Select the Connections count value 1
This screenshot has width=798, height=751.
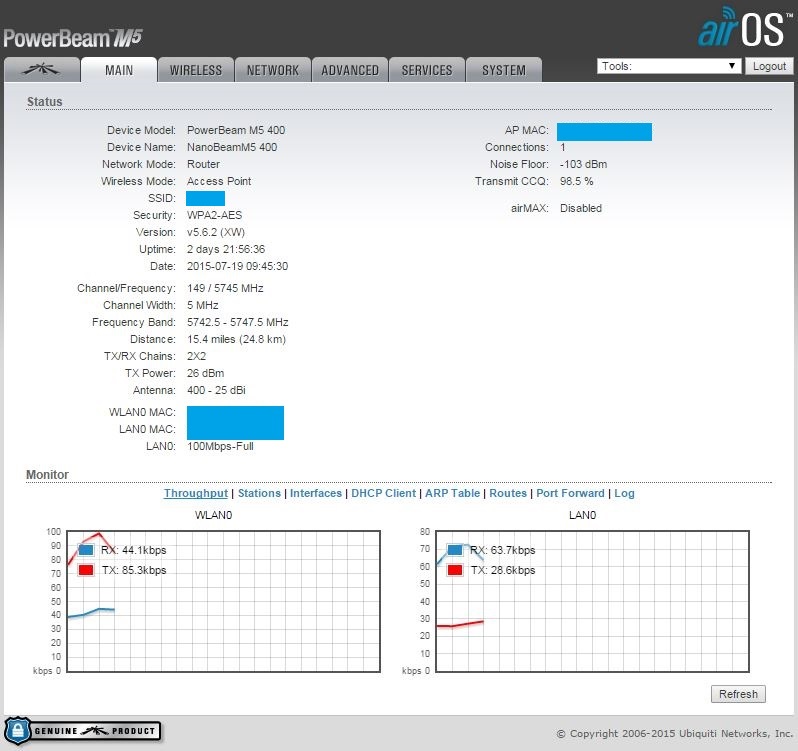click(x=563, y=147)
